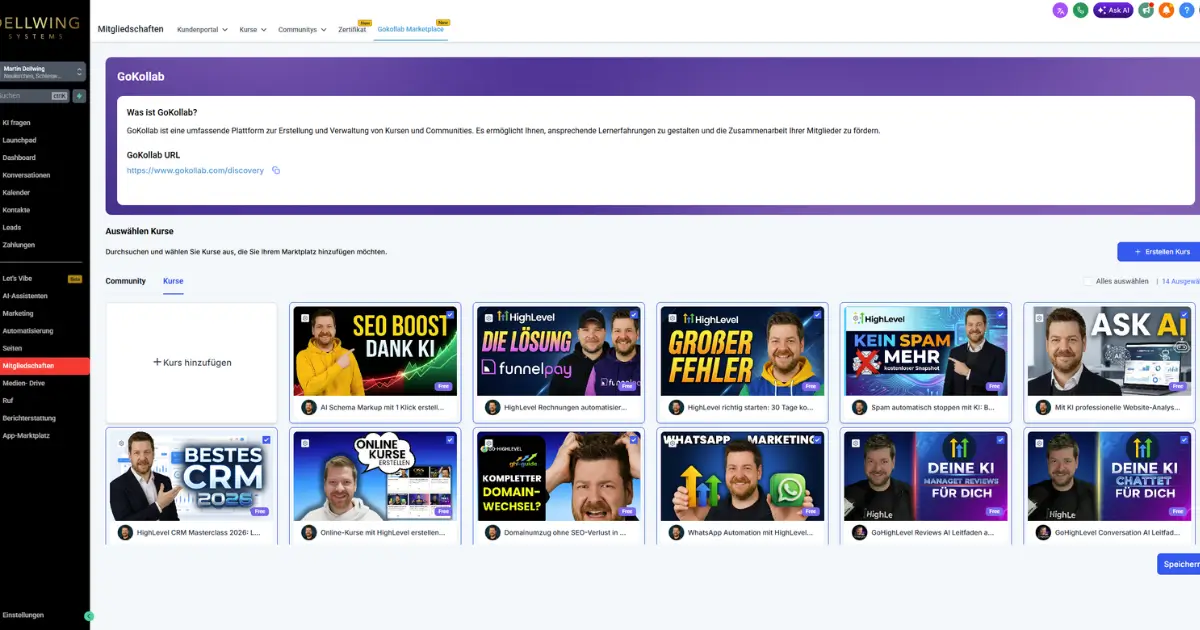
Task: Open the translate language icon
Action: (1060, 10)
